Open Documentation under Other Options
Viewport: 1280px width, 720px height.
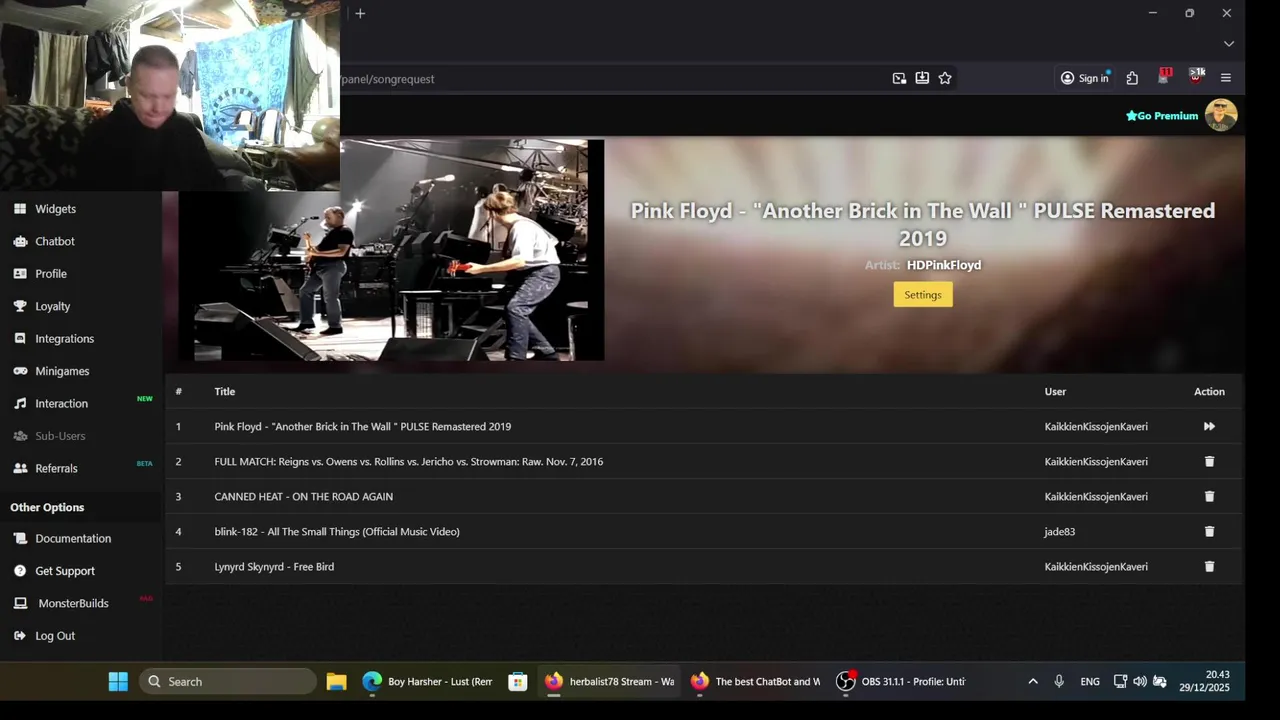click(73, 538)
